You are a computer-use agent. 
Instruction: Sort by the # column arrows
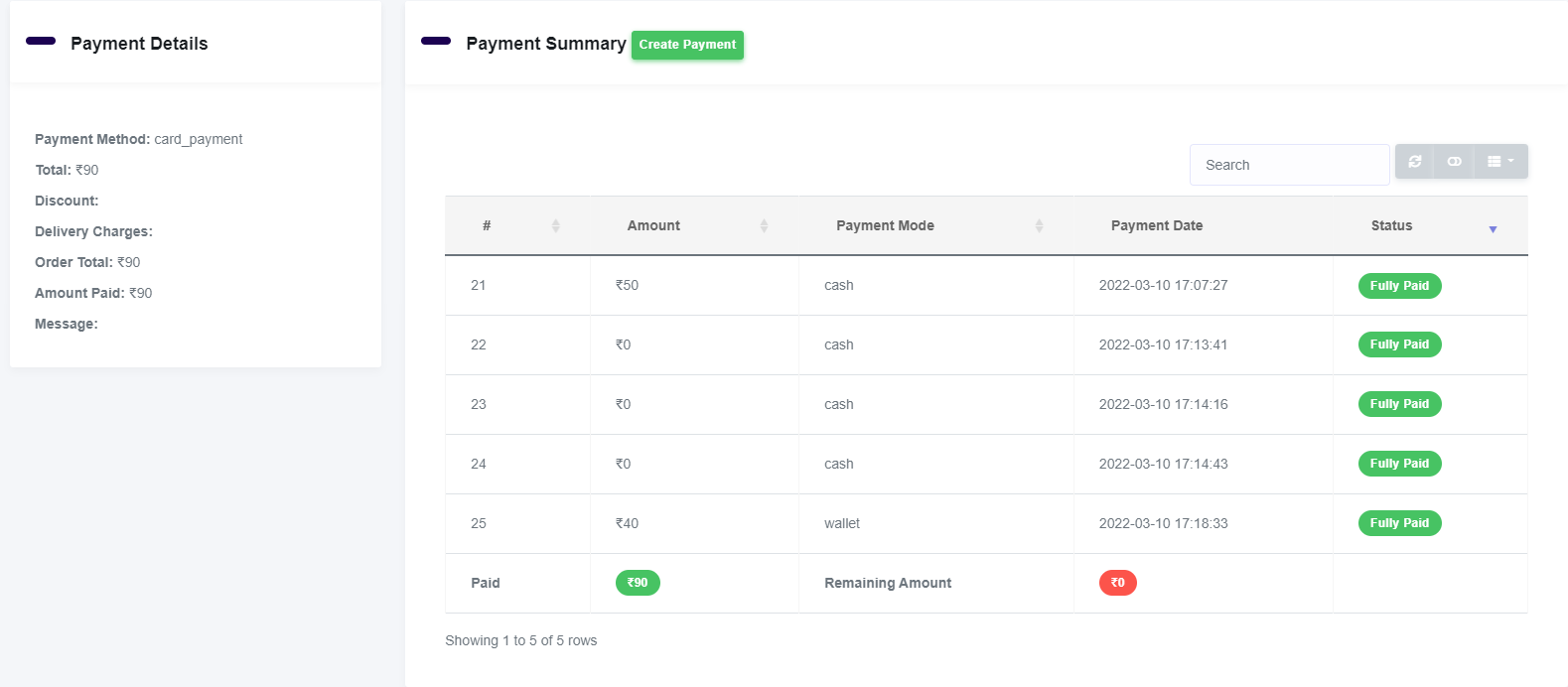click(556, 226)
